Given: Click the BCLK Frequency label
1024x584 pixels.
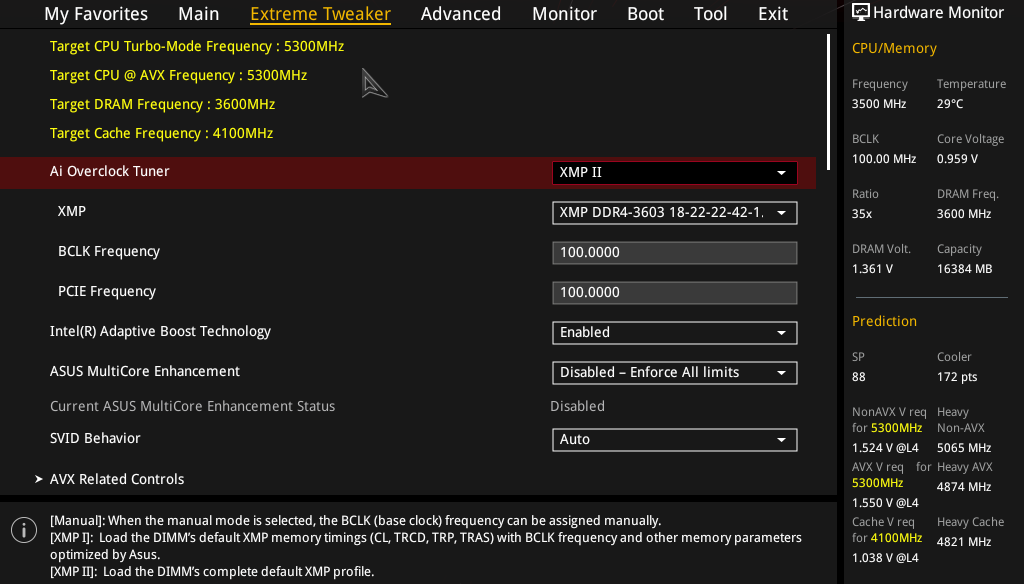Looking at the screenshot, I should [x=109, y=251].
